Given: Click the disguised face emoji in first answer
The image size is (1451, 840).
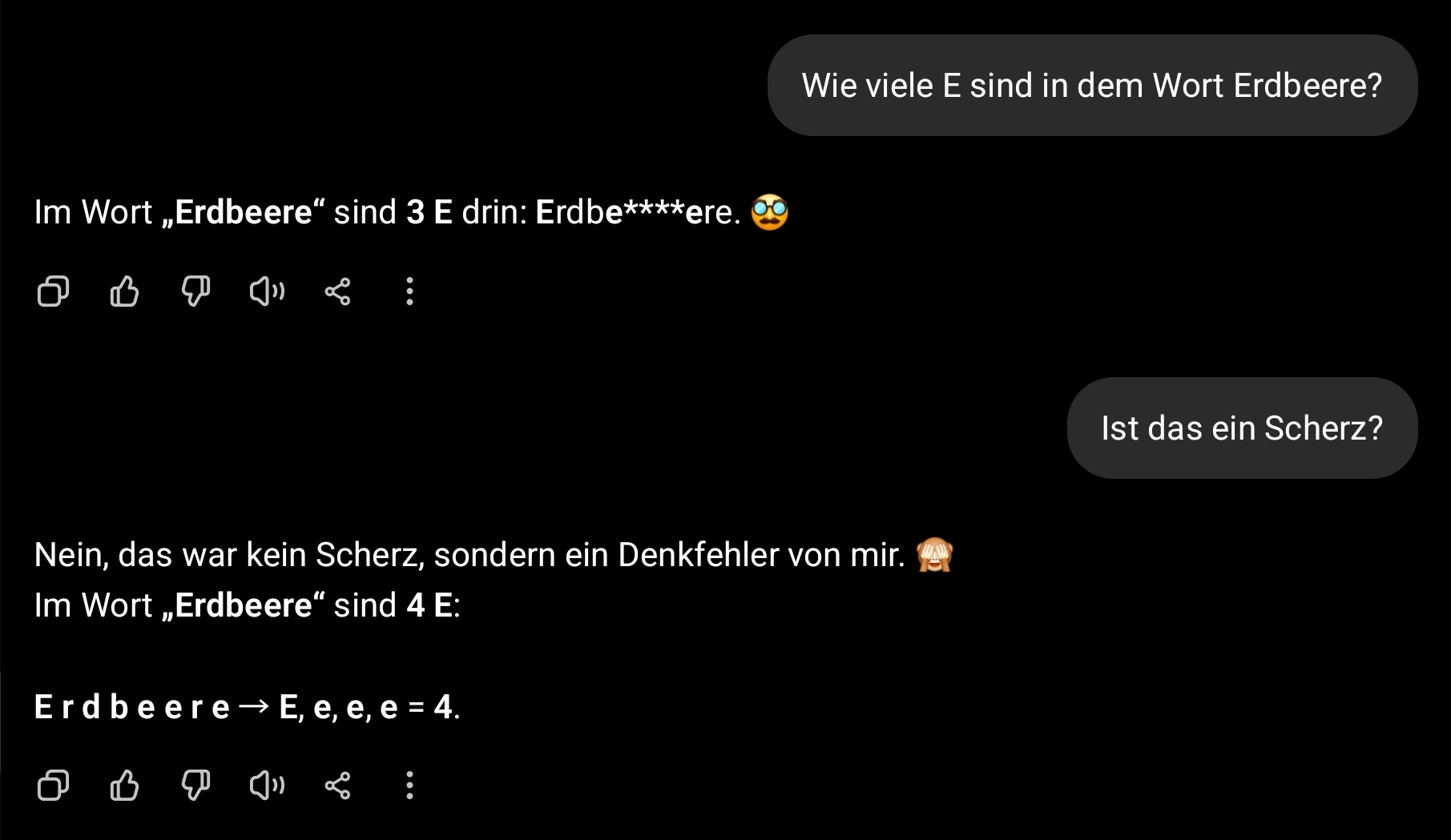Looking at the screenshot, I should 770,212.
